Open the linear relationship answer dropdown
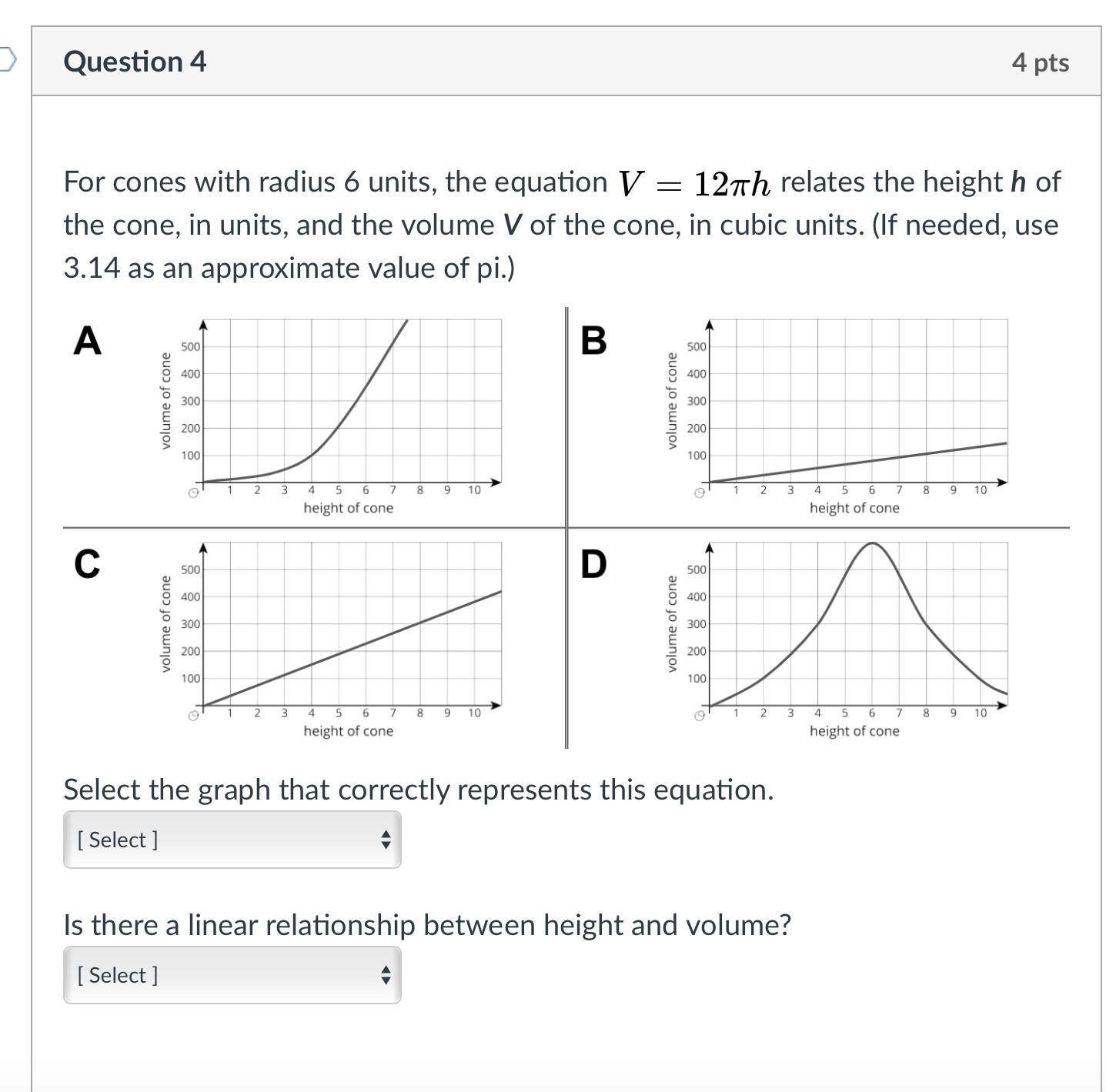Image resolution: width=1106 pixels, height=1092 pixels. tap(232, 975)
